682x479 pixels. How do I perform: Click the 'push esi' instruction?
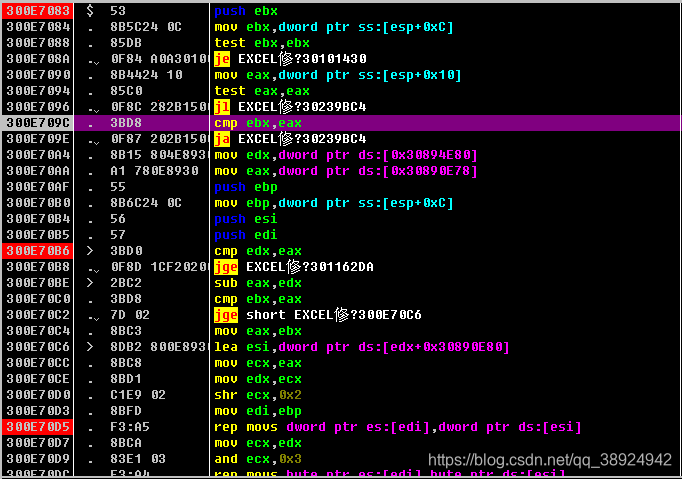[246, 219]
